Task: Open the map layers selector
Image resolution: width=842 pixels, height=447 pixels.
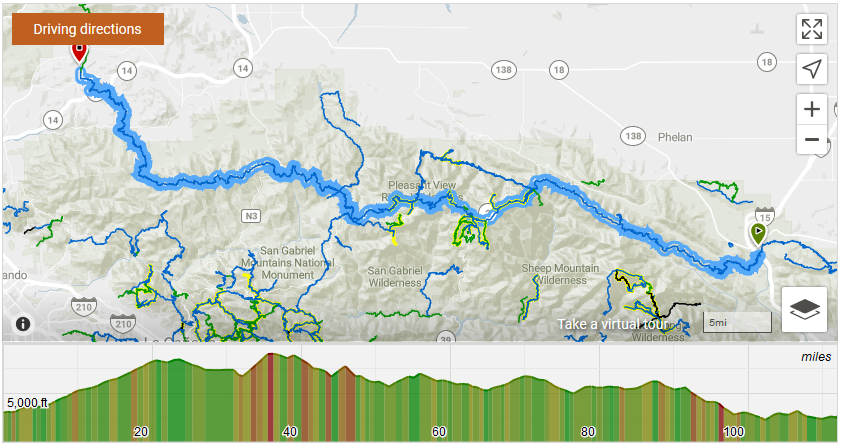Action: click(805, 310)
